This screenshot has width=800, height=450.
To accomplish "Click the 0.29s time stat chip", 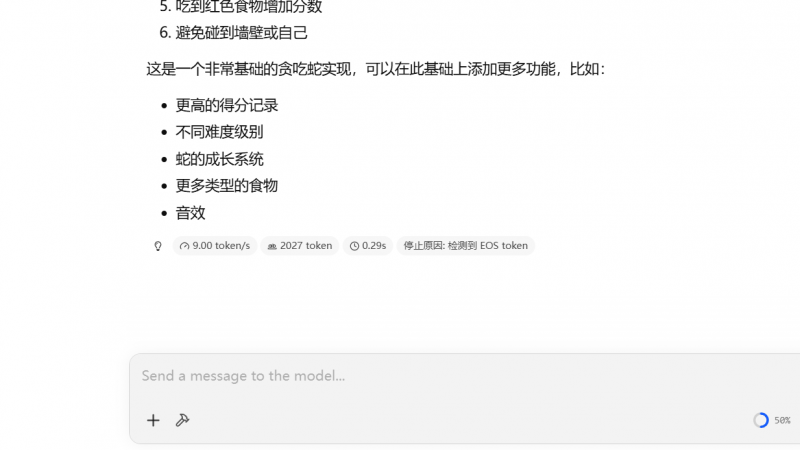I will point(368,246).
